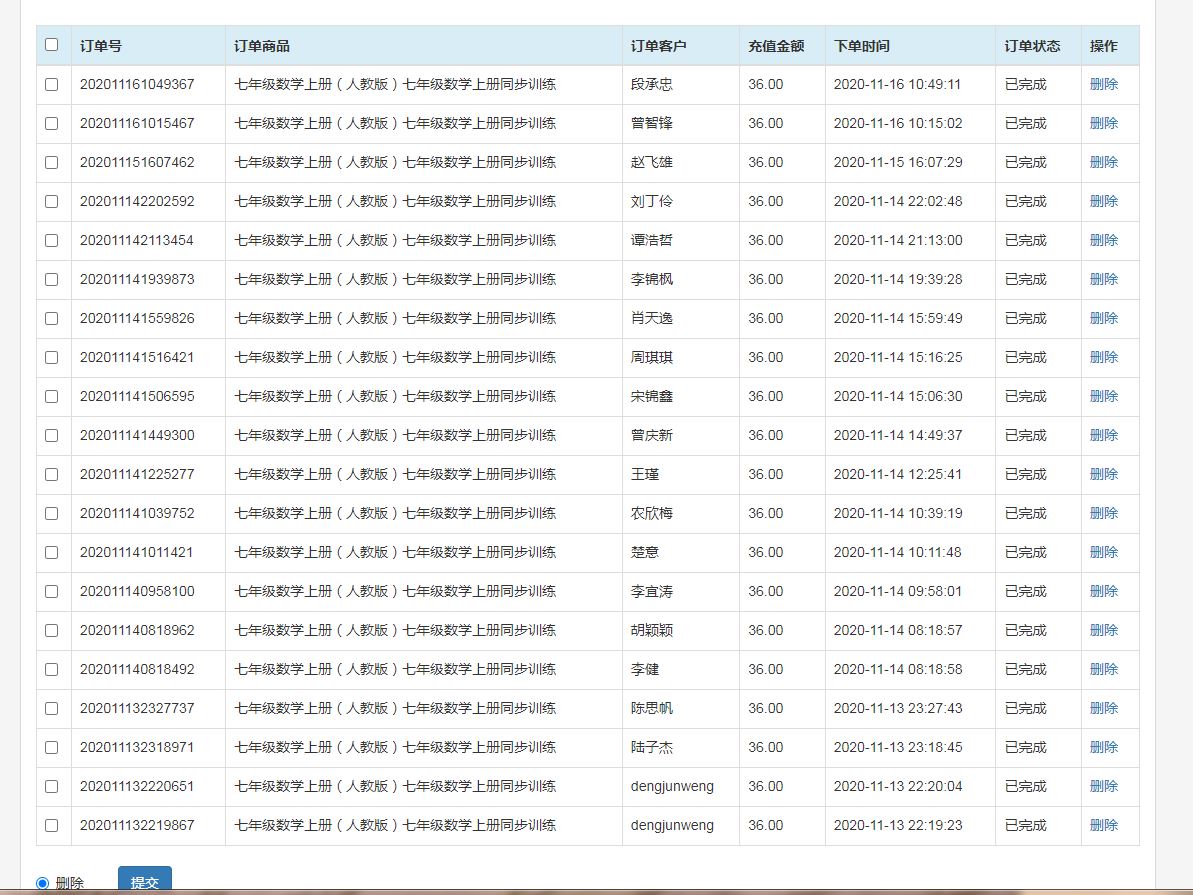Check the row for customer 宋锦鑫
1193x895 pixels.
click(52, 397)
